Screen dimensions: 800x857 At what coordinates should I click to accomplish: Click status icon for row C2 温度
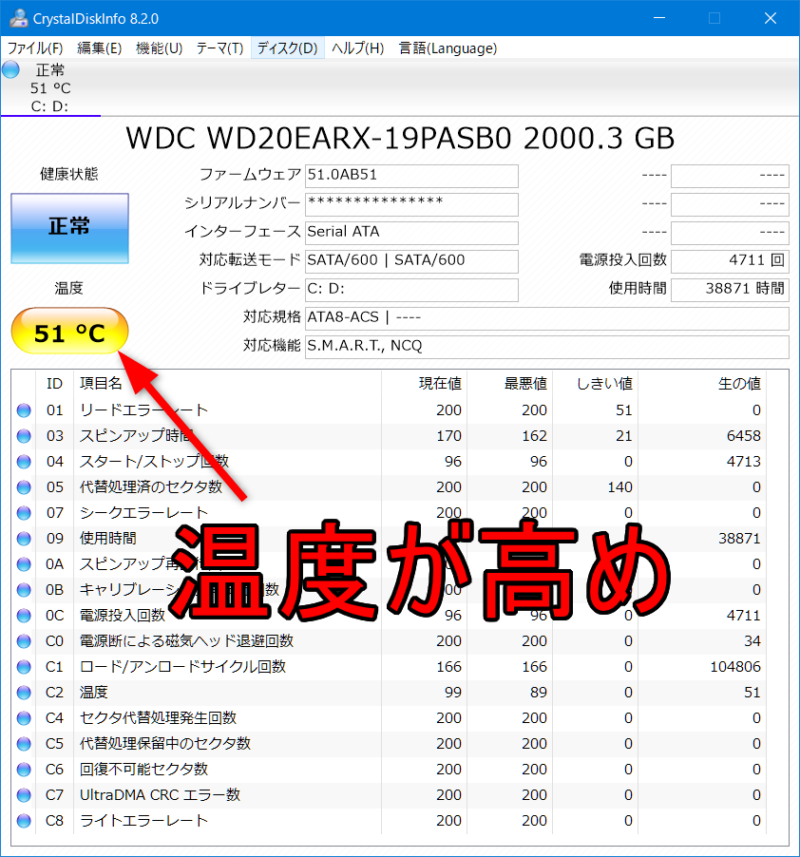(x=23, y=693)
